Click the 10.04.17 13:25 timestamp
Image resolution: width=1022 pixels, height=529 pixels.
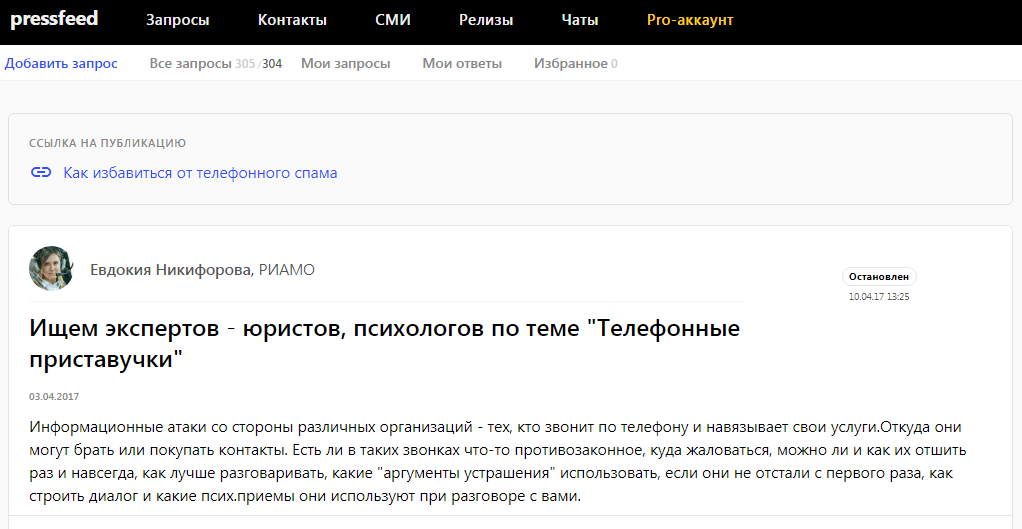(879, 297)
